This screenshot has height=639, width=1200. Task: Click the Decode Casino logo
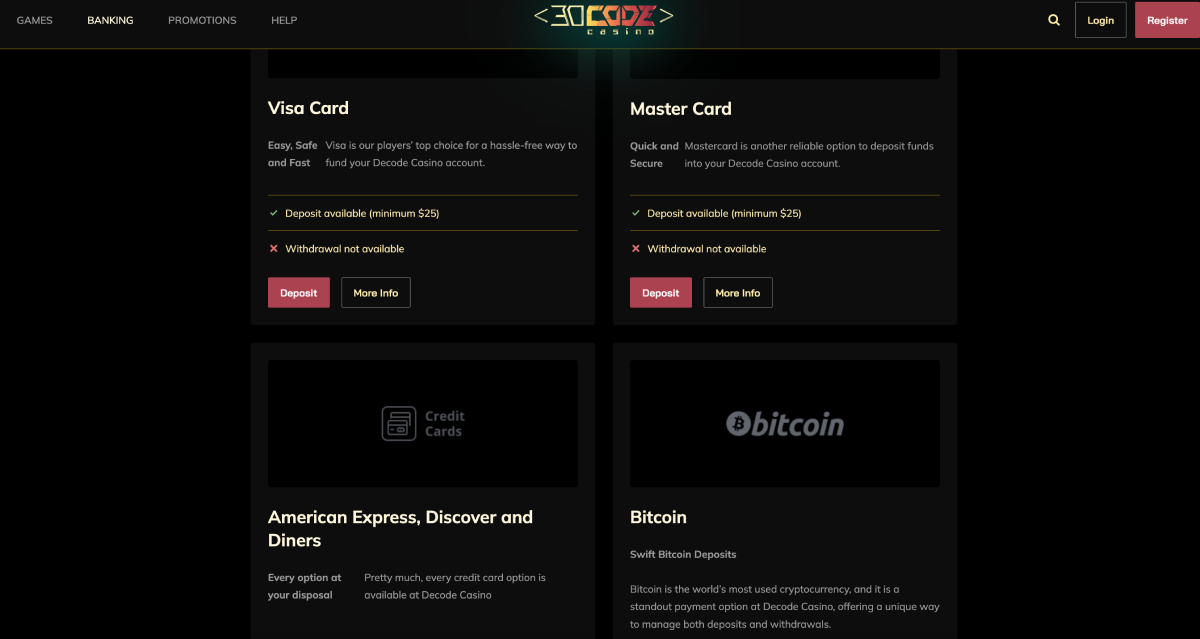coord(603,19)
